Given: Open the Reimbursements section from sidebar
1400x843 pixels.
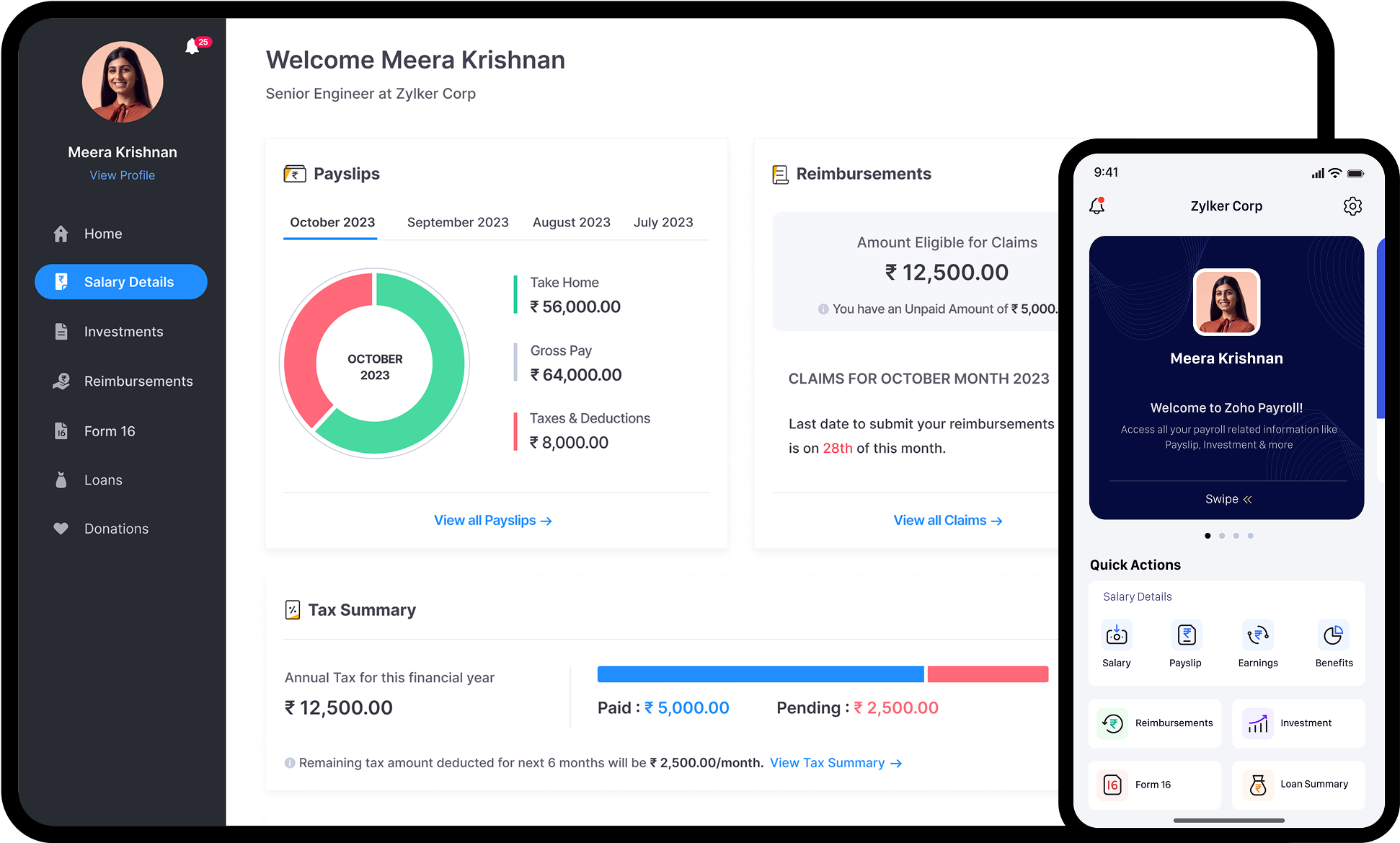Looking at the screenshot, I should (61, 381).
